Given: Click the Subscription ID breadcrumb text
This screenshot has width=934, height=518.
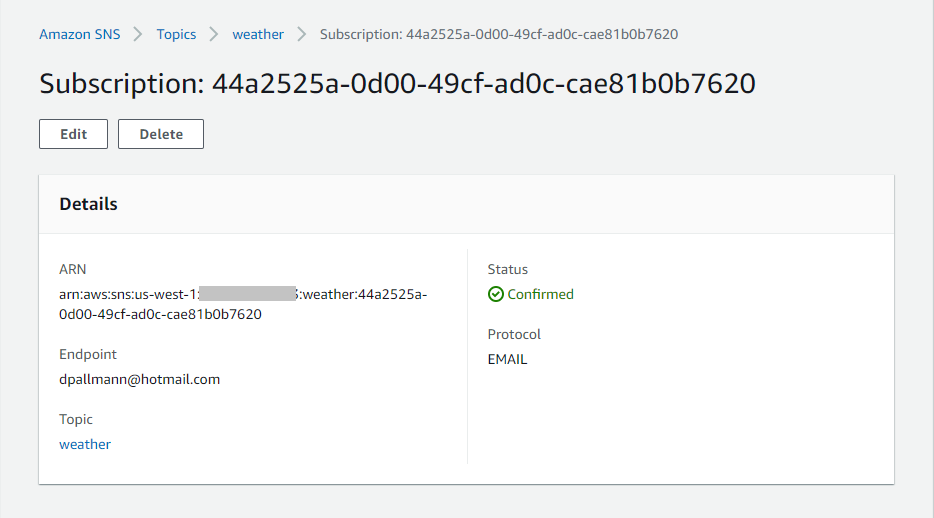Looking at the screenshot, I should (x=499, y=35).
